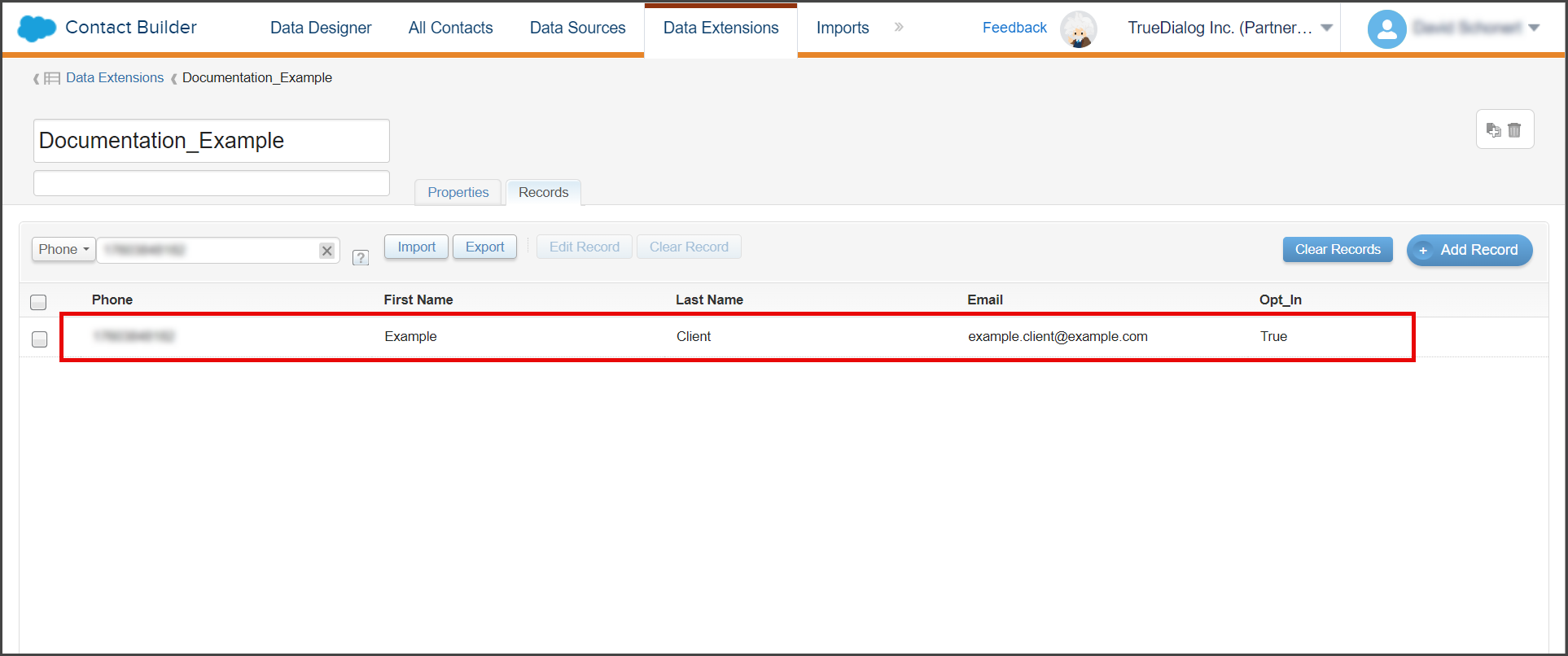Click the 'True' Opt_In cell
Viewport: 1568px width, 656px height.
[x=1274, y=336]
